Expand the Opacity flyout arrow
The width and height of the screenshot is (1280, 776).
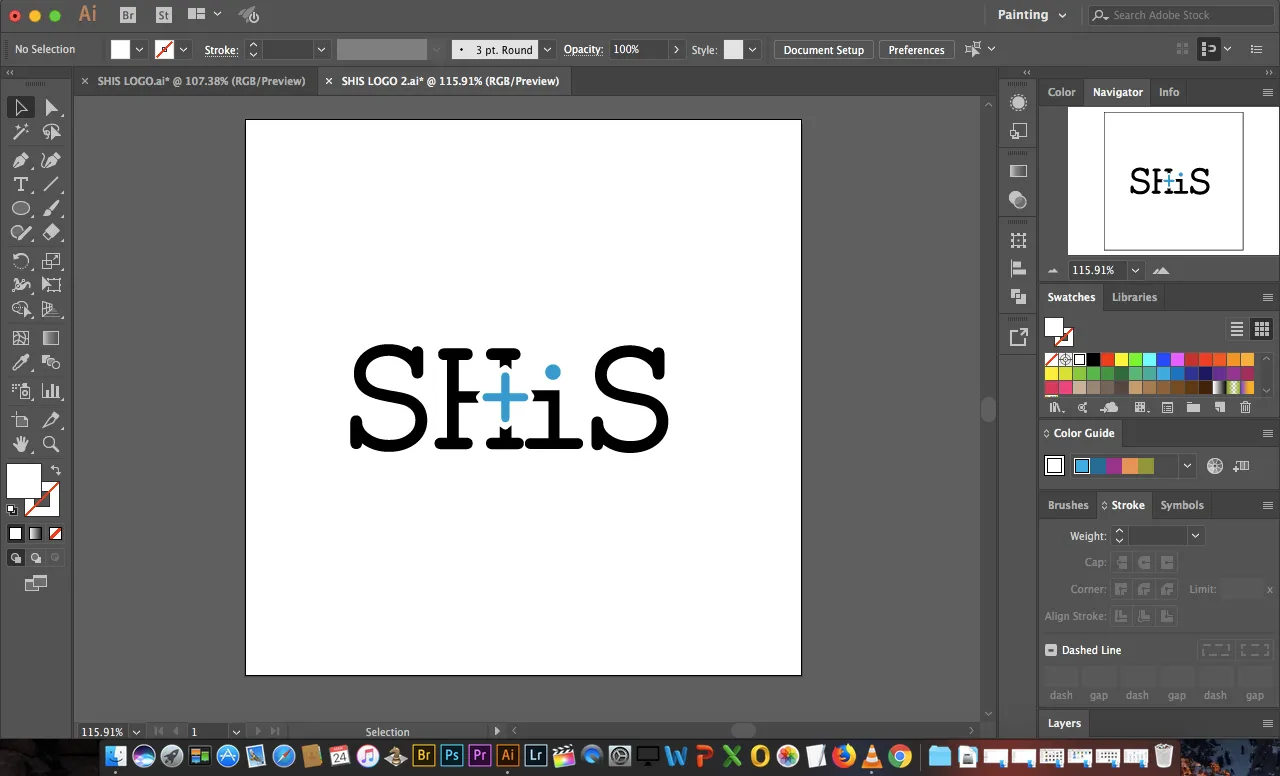(x=676, y=50)
